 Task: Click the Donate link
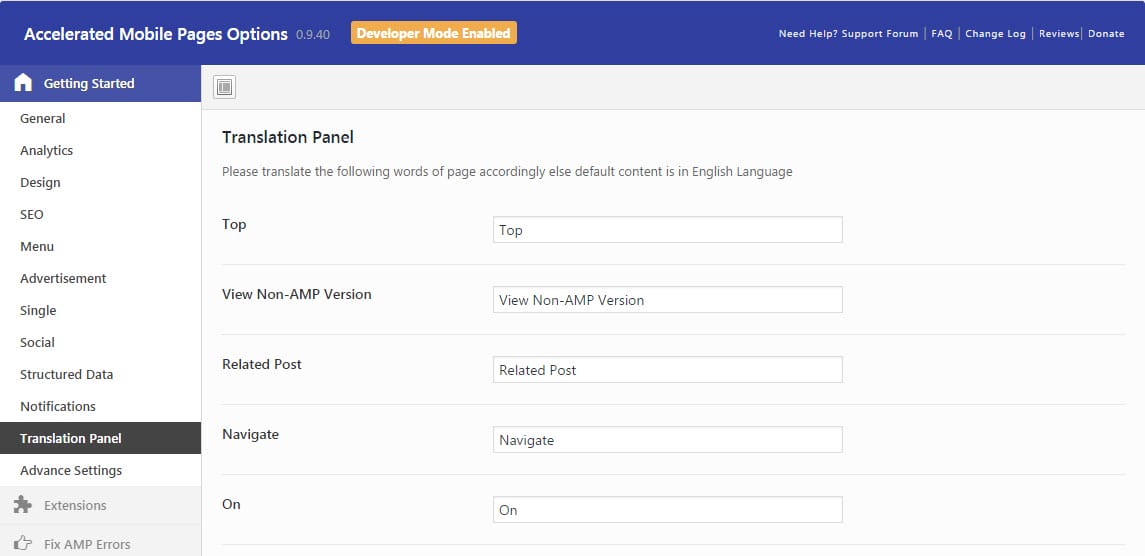point(1106,34)
